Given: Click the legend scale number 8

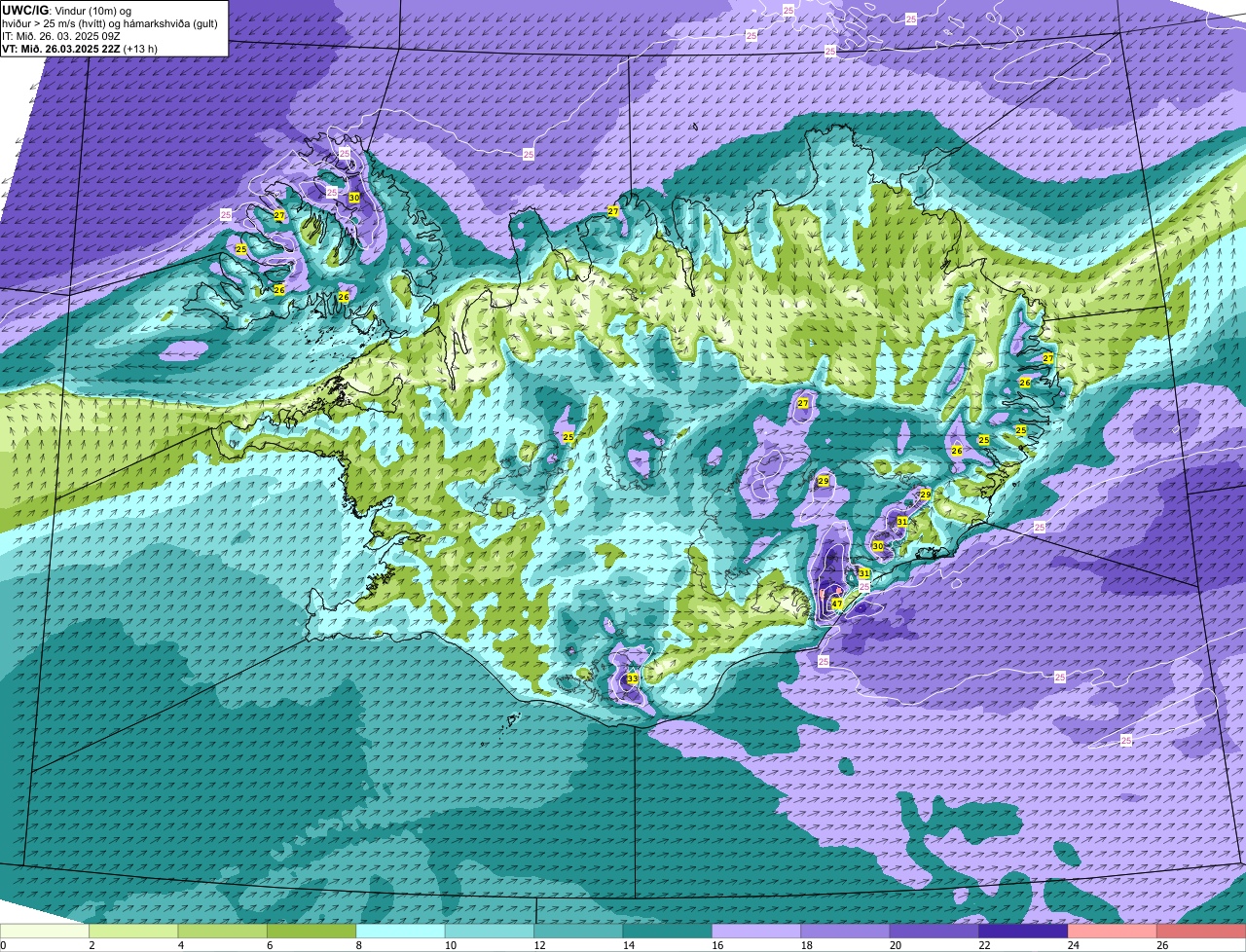Looking at the screenshot, I should tap(360, 945).
